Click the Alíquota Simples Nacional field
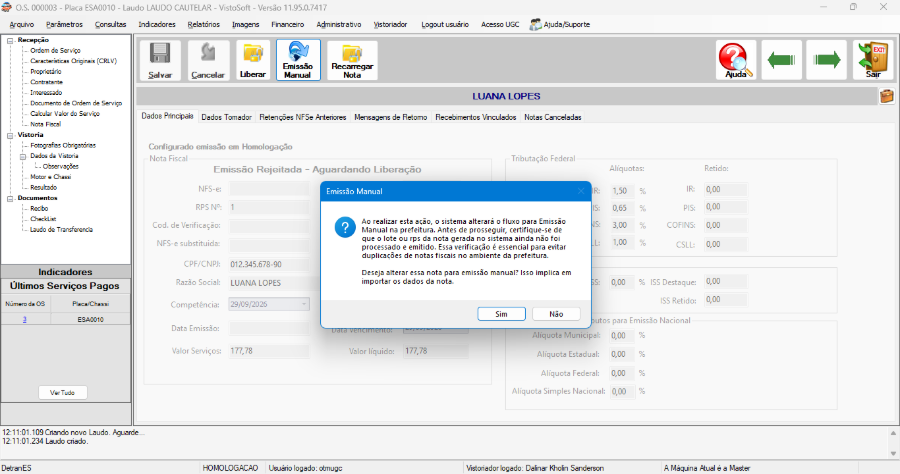Viewport: 900px width, 474px height. click(x=622, y=391)
